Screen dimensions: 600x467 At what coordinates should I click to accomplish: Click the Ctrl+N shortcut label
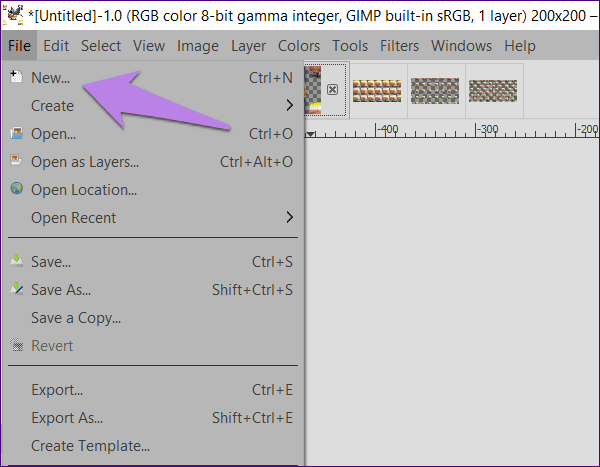pyautogui.click(x=271, y=78)
